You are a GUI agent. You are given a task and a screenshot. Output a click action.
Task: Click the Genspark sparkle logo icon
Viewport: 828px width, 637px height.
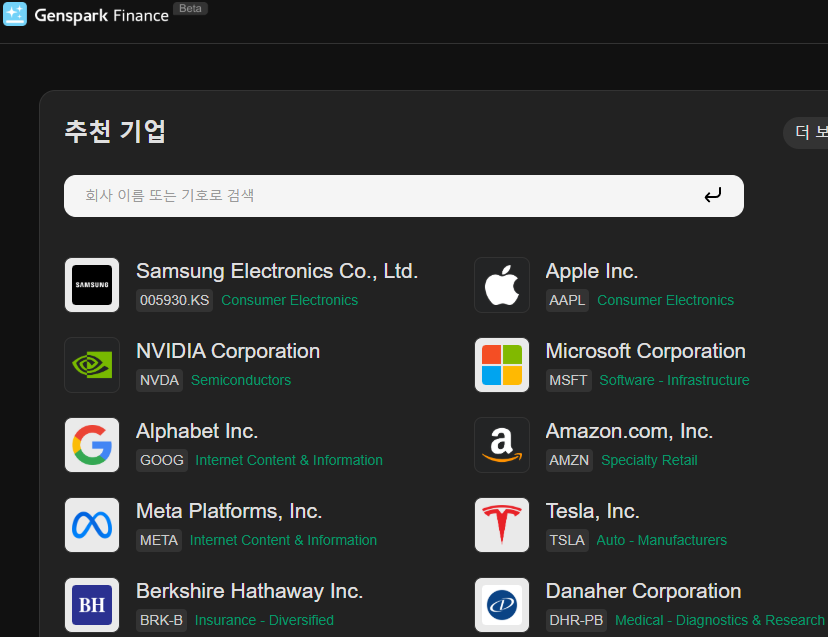[15, 14]
